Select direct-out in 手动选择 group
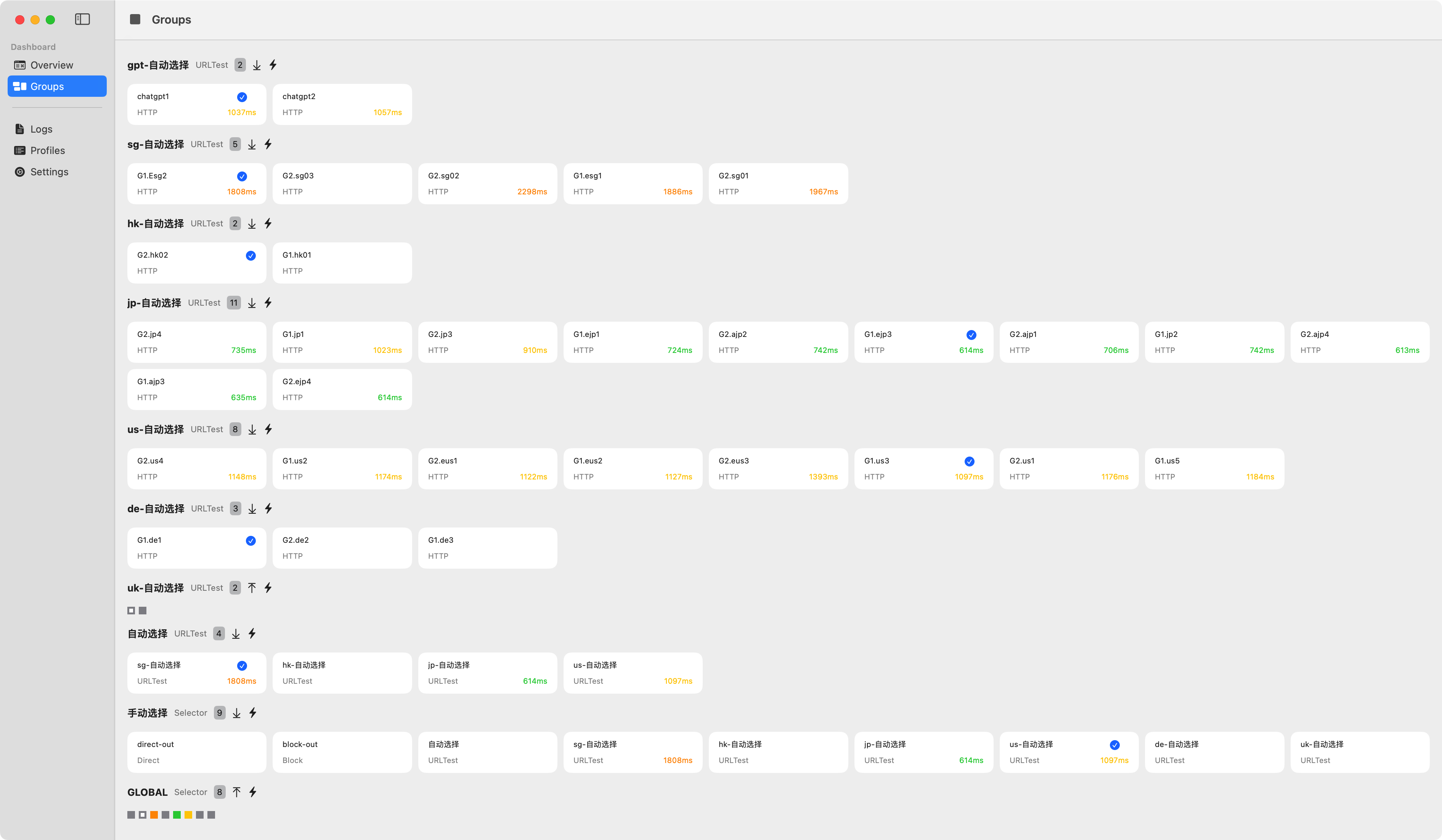 pos(197,752)
